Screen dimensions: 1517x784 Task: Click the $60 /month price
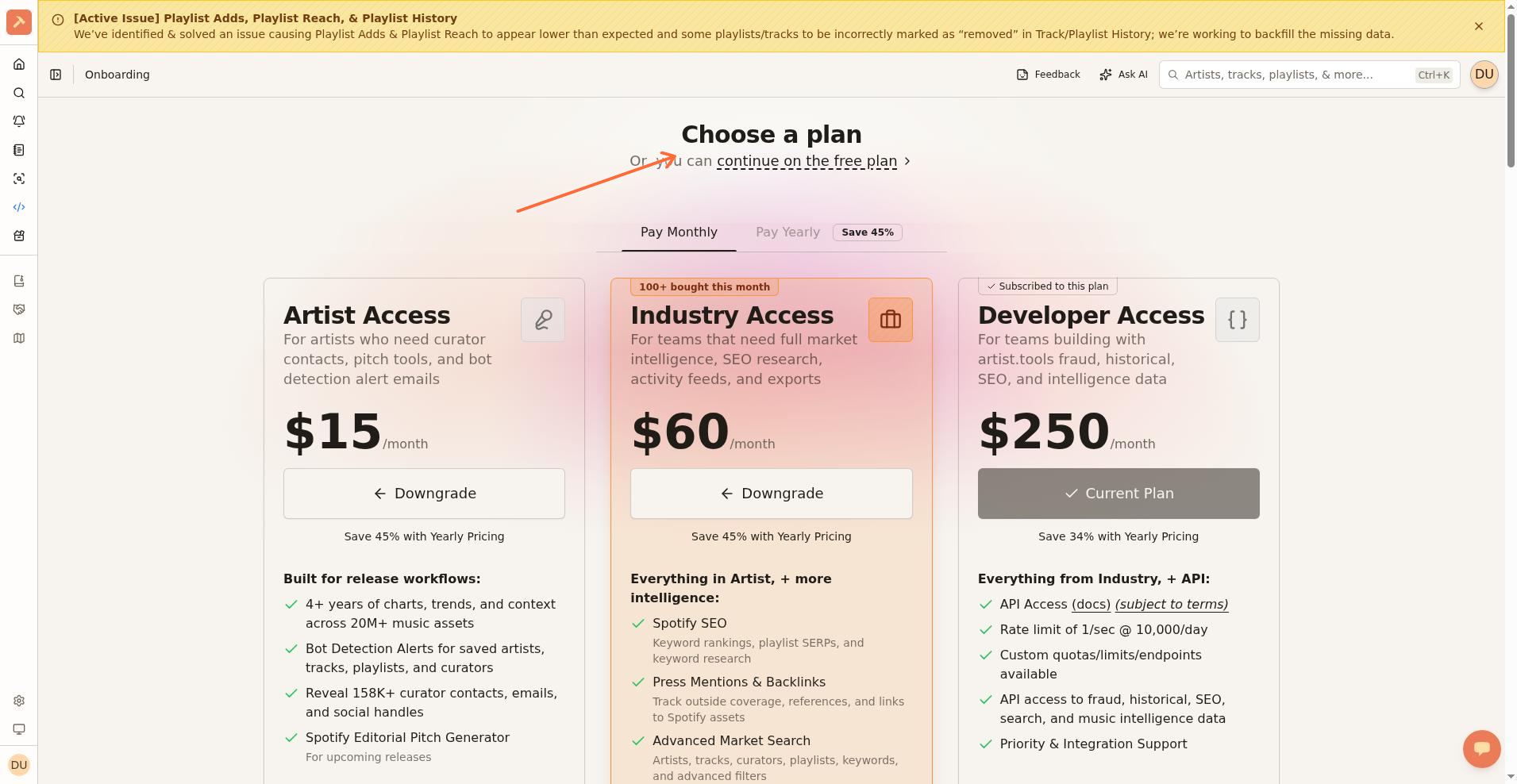[x=703, y=432]
